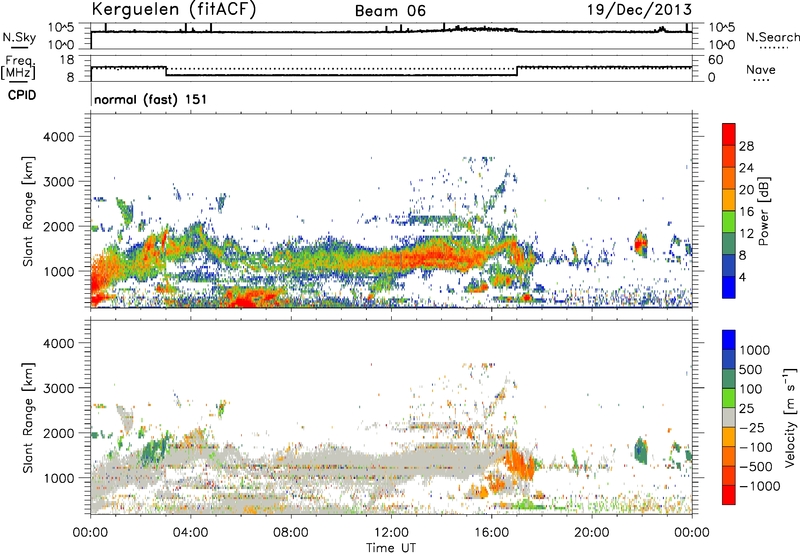
Task: Pick the bright blue top velocity colorbar segment
Action: 729,340
